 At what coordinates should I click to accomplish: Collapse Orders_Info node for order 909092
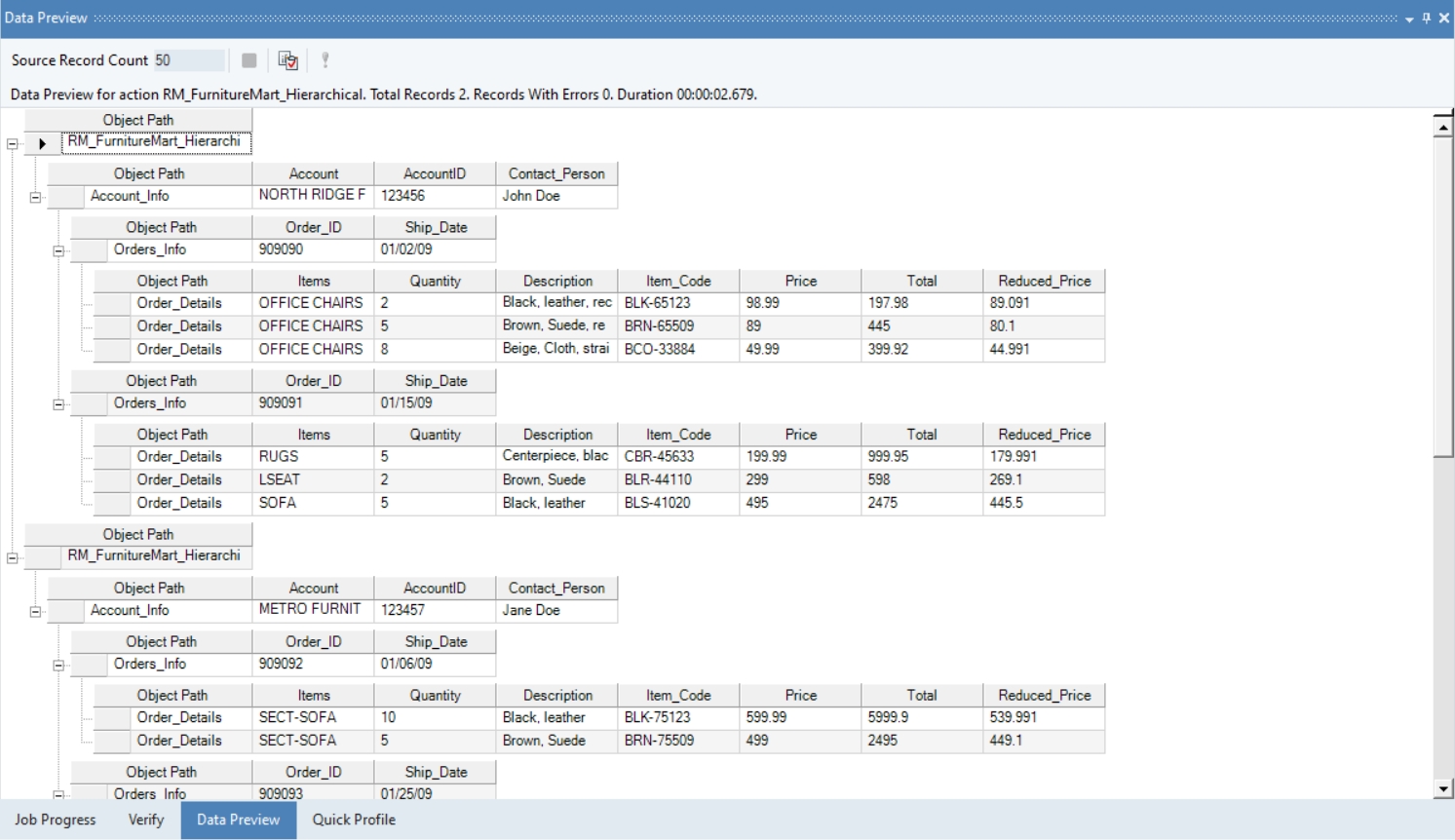coord(58,666)
